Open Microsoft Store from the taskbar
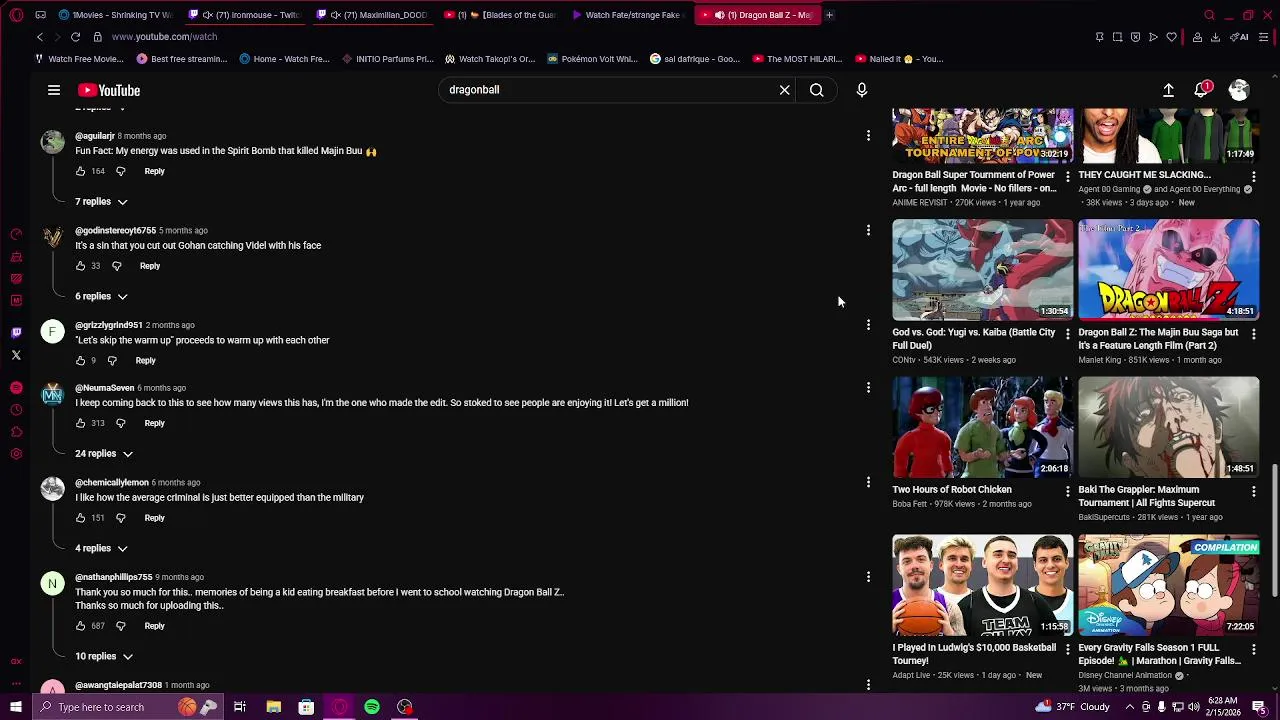This screenshot has height=720, width=1280. [x=306, y=707]
